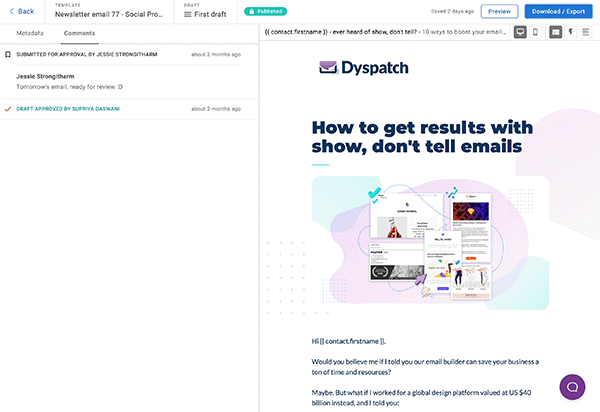Click the 'Maybe. But what if I worked' paragraph
Image resolution: width=600 pixels, height=412 pixels.
pos(421,397)
